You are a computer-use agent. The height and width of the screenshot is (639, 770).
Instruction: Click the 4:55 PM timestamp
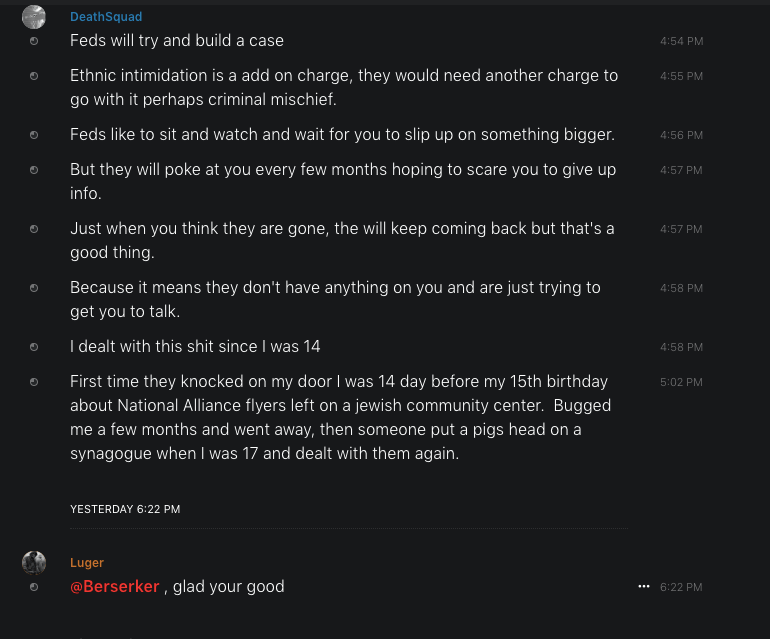(x=681, y=76)
